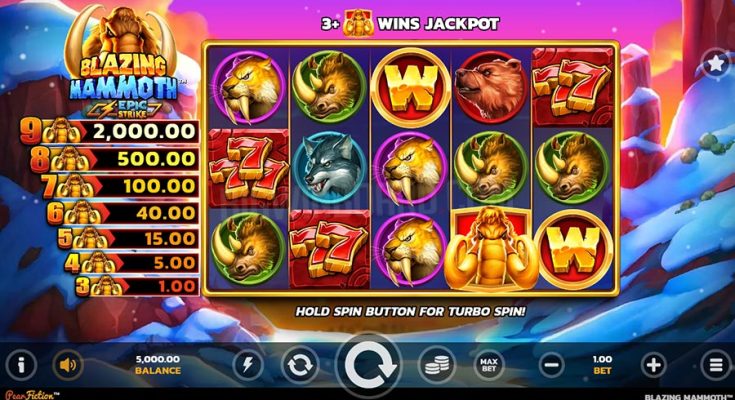Spin the reels with the main button
This screenshot has height=400, width=735.
(x=369, y=366)
